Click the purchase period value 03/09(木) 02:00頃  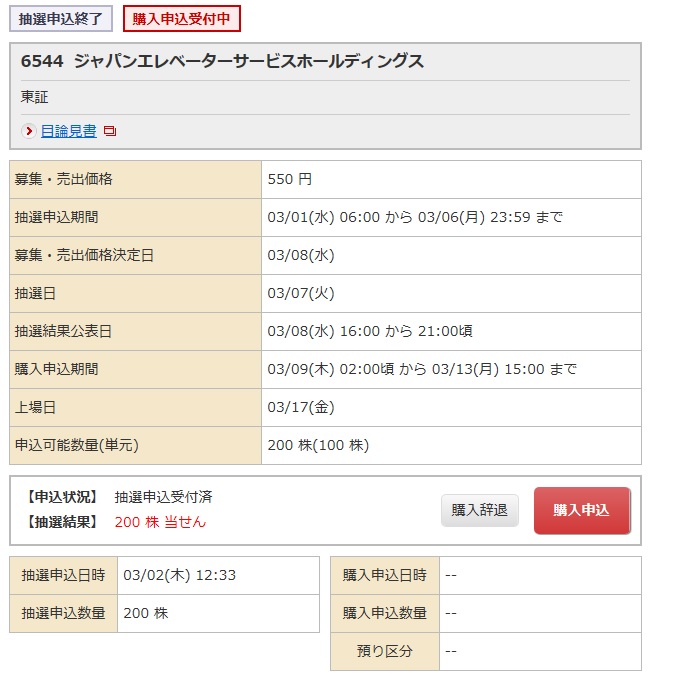[331, 369]
